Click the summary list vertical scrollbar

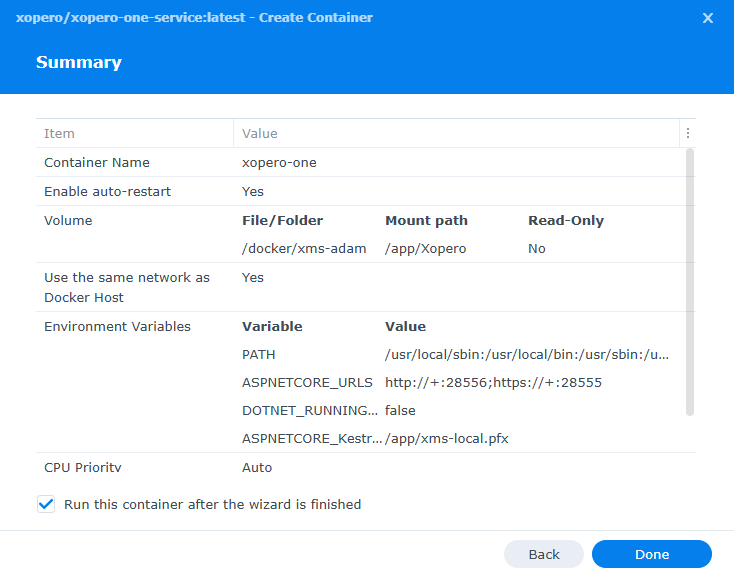click(689, 280)
